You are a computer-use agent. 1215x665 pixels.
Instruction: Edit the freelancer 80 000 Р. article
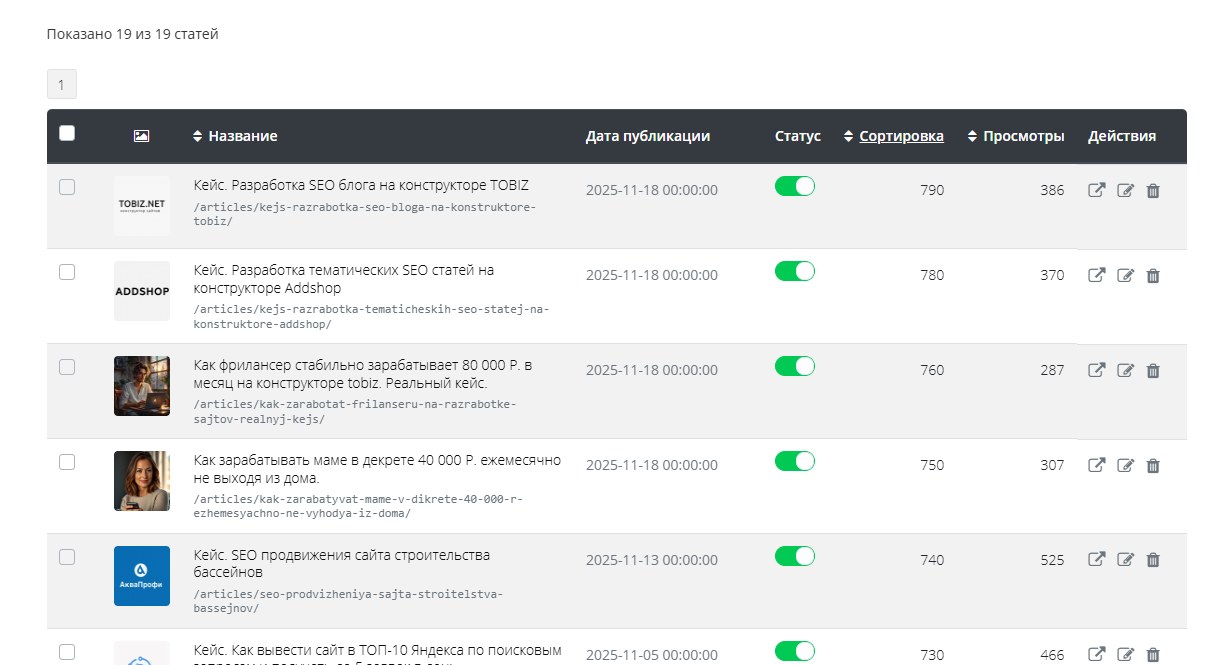tap(1125, 370)
